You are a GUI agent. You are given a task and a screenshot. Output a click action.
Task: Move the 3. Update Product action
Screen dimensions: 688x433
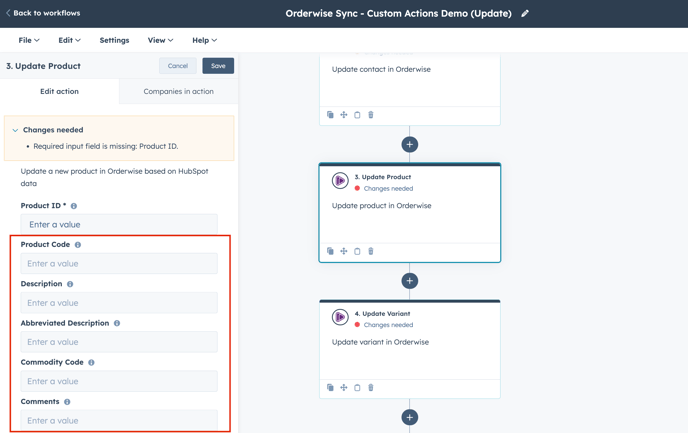[344, 251]
